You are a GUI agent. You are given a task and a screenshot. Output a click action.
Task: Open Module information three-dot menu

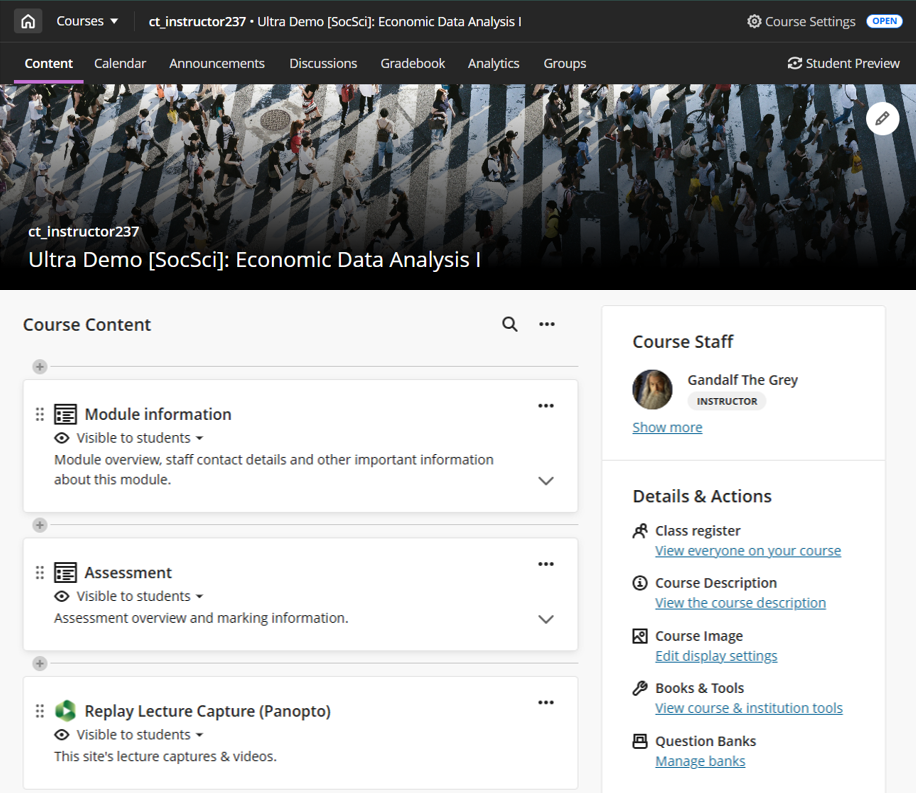[546, 406]
